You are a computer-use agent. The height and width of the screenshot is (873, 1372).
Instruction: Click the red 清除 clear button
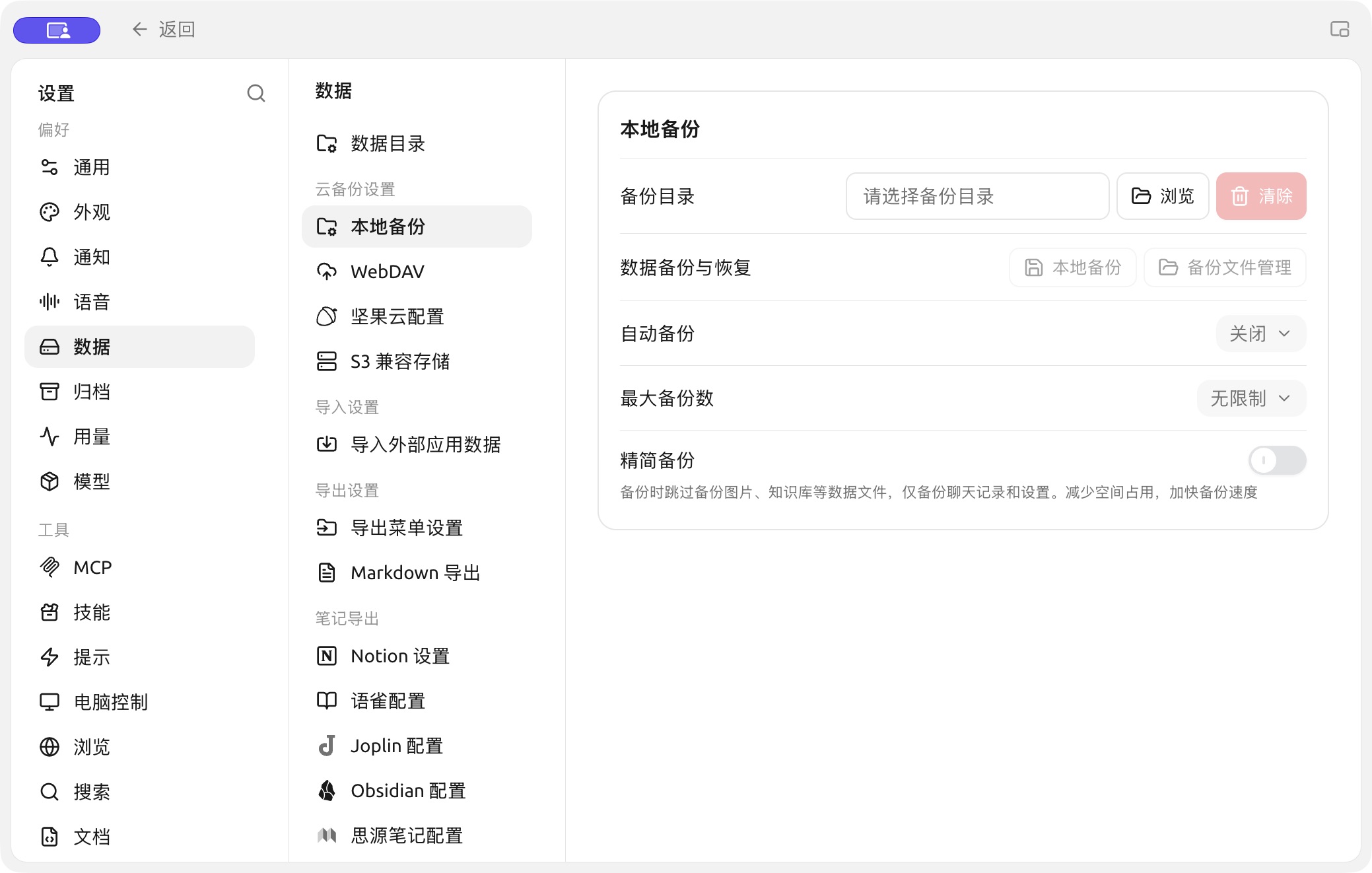point(1261,196)
